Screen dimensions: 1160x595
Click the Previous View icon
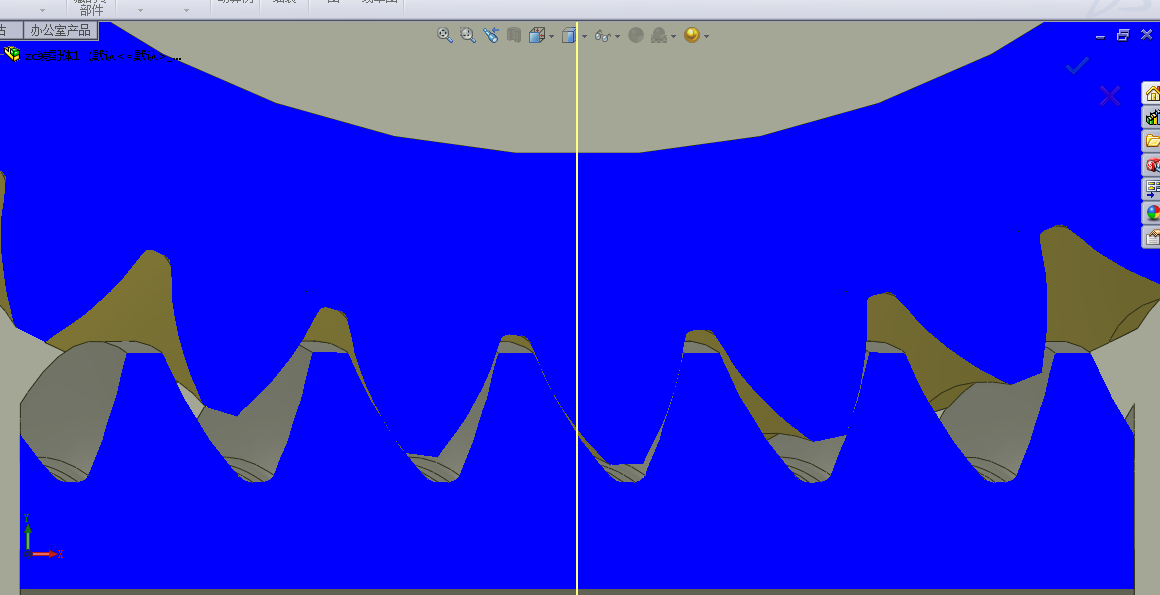(490, 35)
